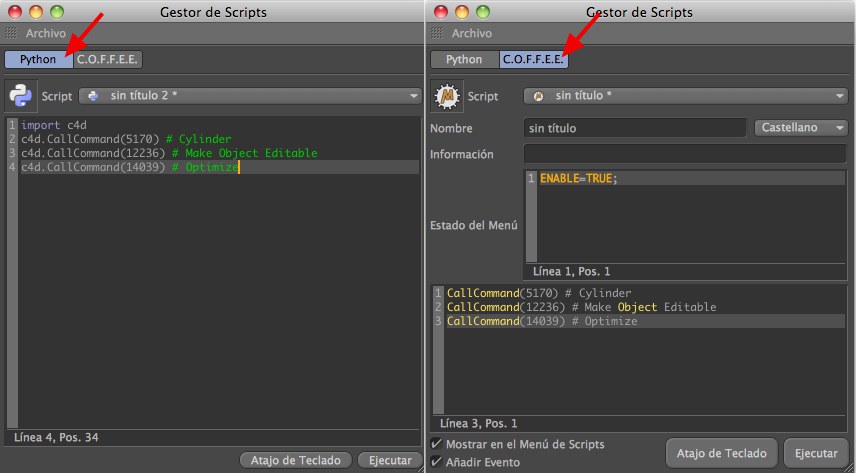
Task: Toggle the 'Añadir Evento' checkbox
Action: point(436,462)
